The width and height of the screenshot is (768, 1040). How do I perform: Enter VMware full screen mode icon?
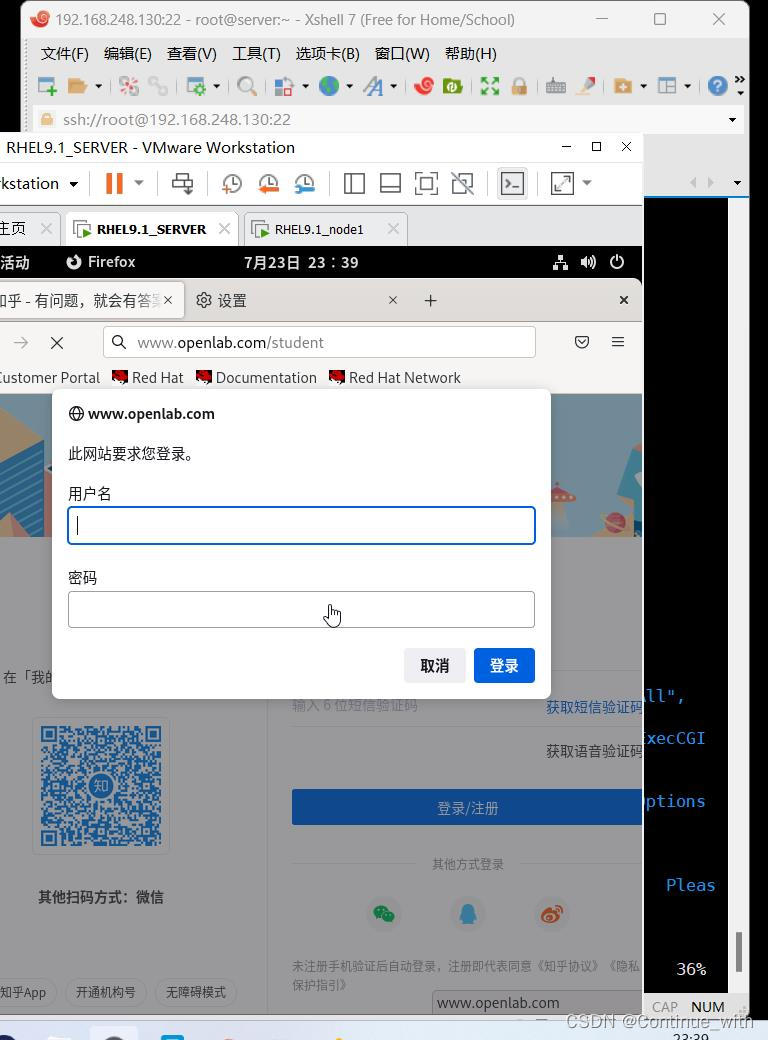coord(426,184)
